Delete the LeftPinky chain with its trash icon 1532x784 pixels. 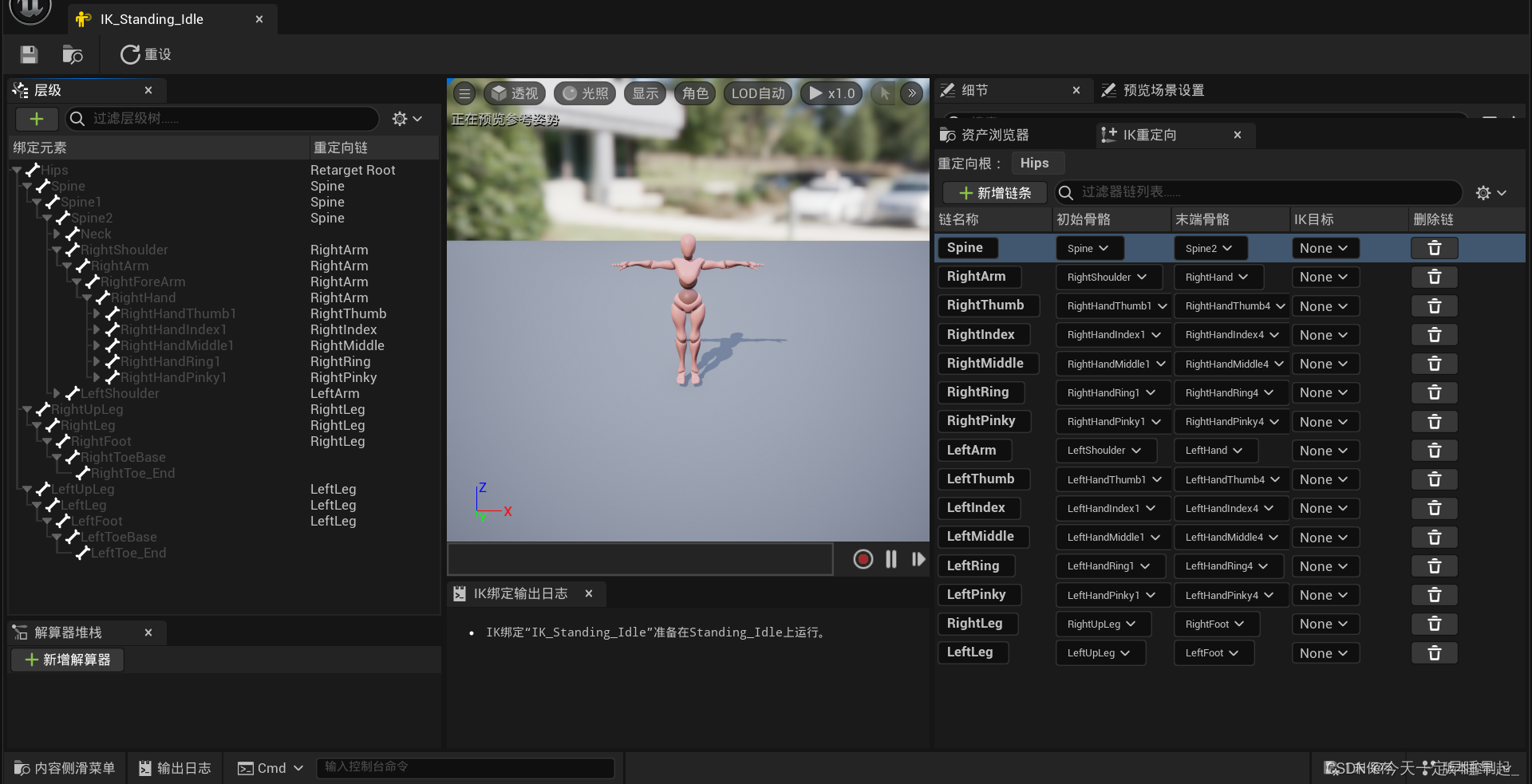tap(1434, 594)
